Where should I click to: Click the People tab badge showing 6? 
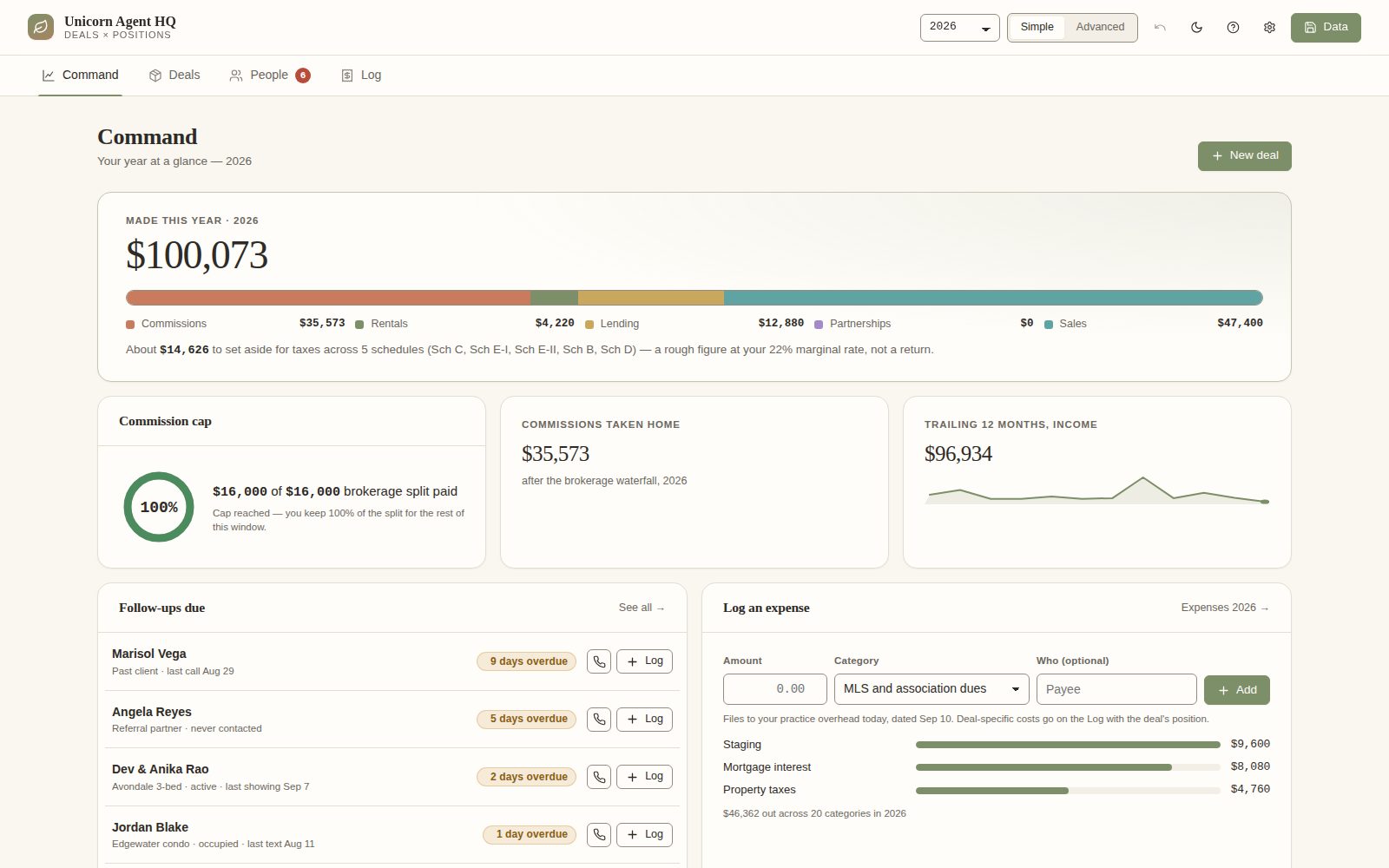(x=303, y=76)
